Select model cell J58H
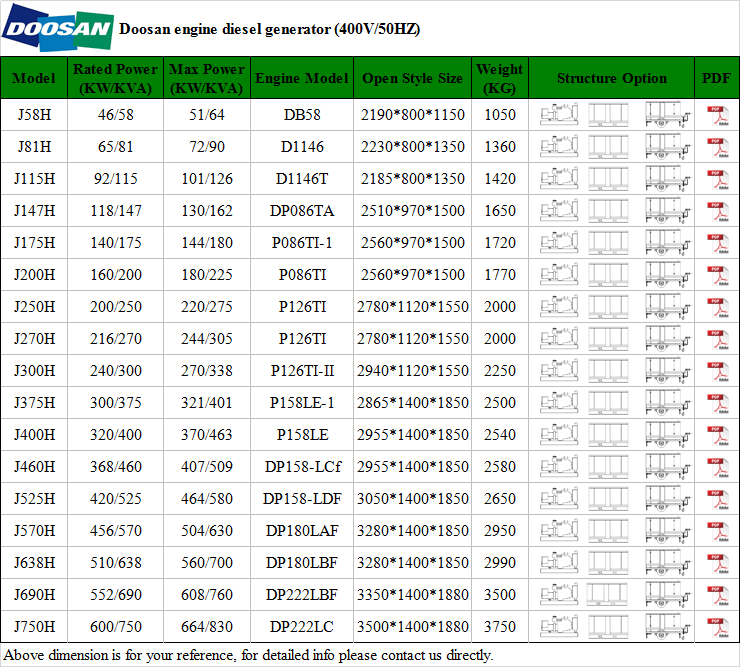 pos(34,115)
